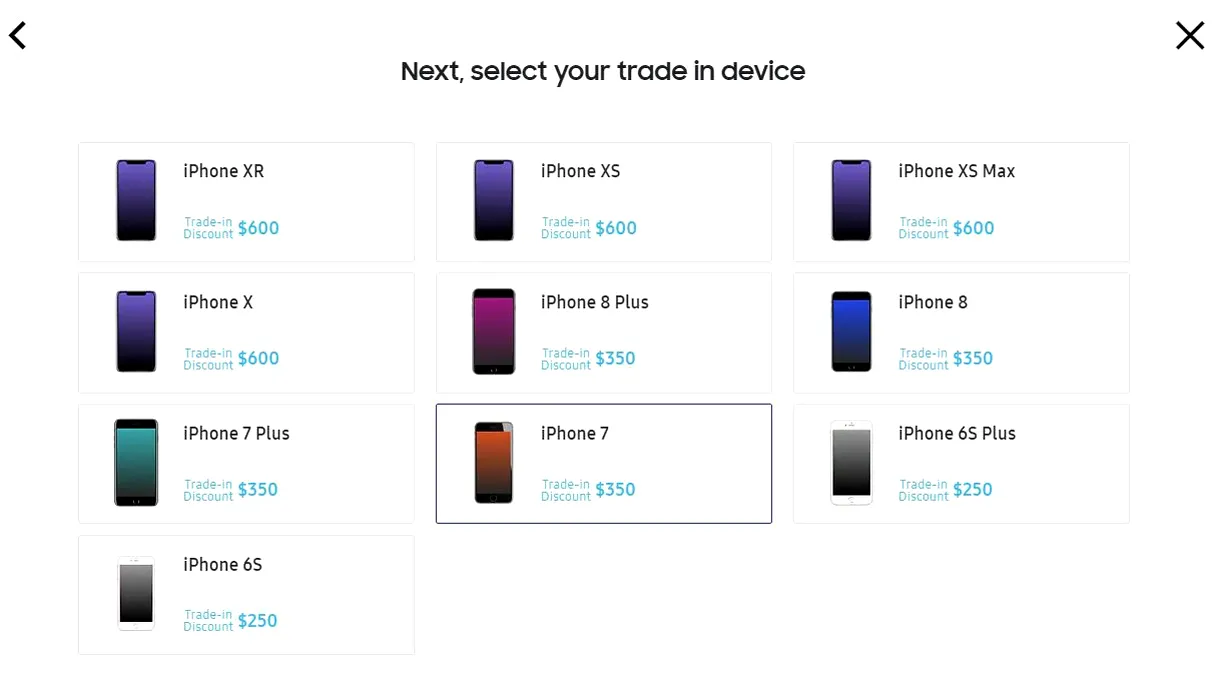Click the $600 discount on iPhone X

258,359
